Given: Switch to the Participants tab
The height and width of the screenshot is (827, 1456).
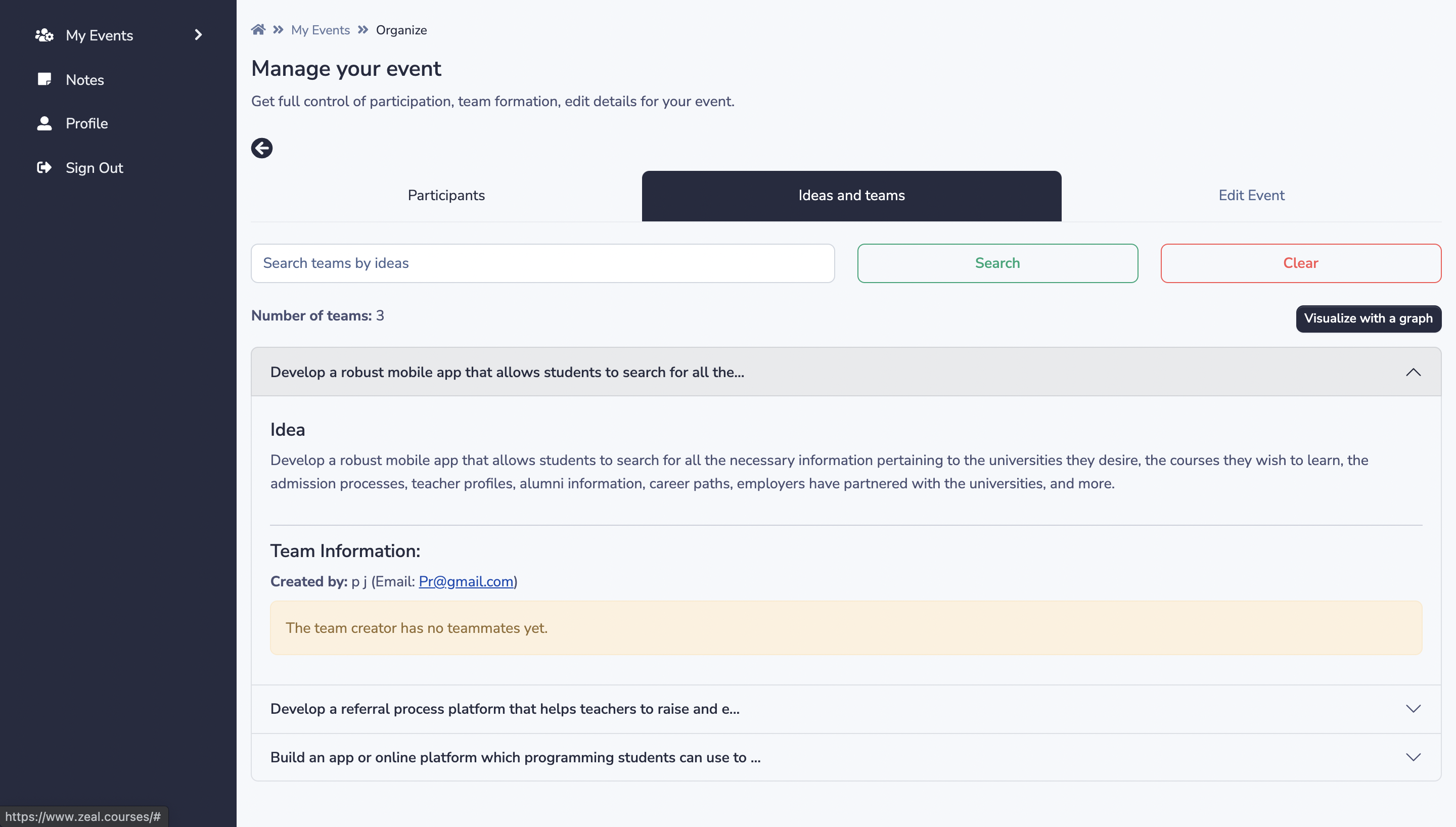Looking at the screenshot, I should (x=446, y=196).
